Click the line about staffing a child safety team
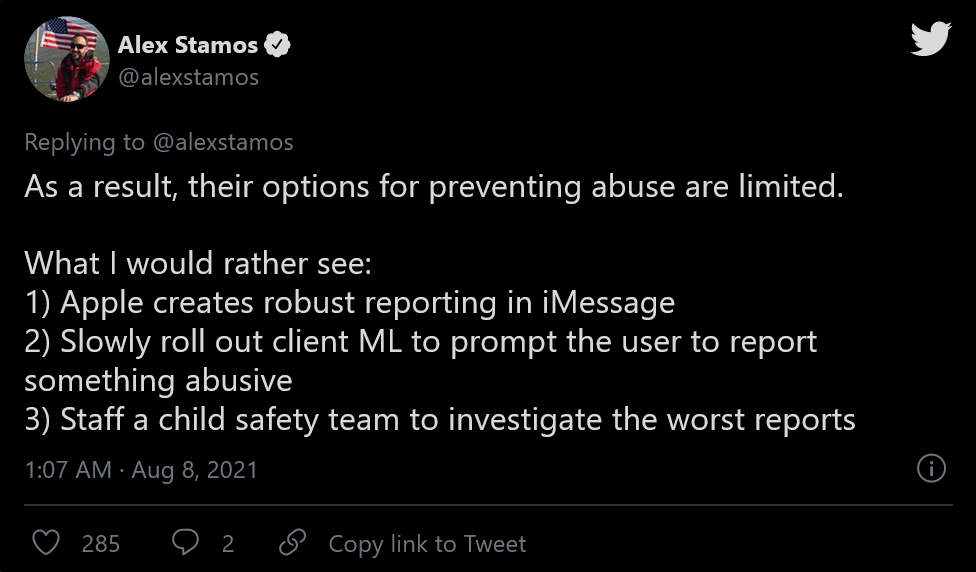976x572 pixels. pos(440,419)
